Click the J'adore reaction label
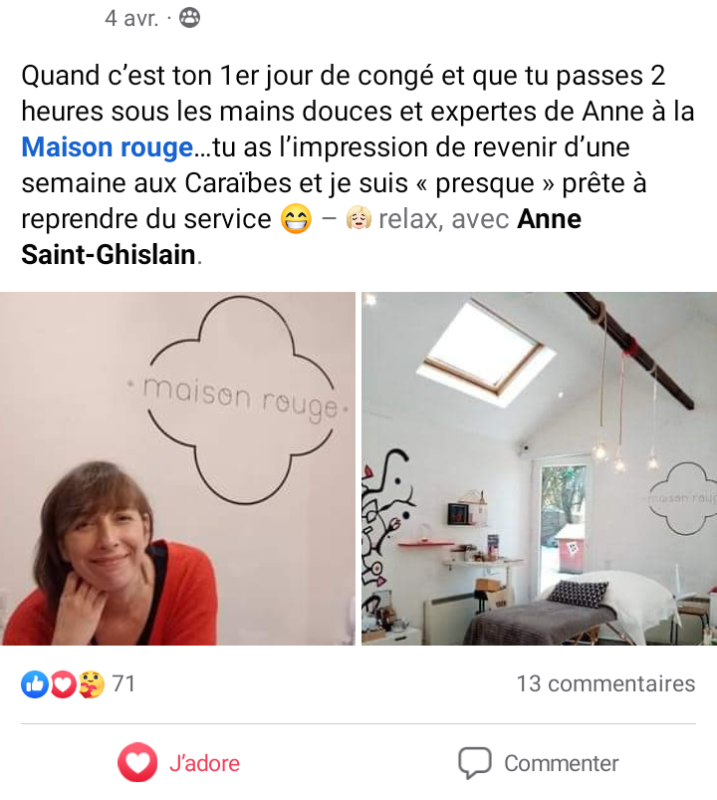This screenshot has height=800, width=717. [204, 763]
